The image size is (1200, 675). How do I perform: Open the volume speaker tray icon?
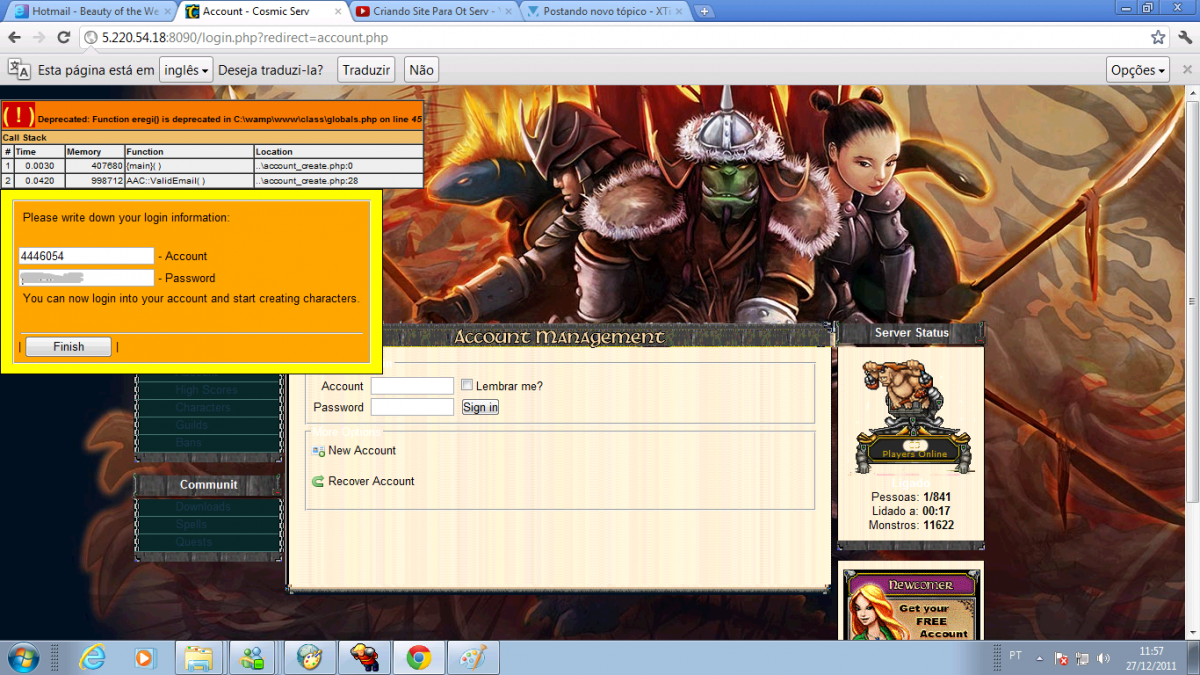tap(1103, 658)
